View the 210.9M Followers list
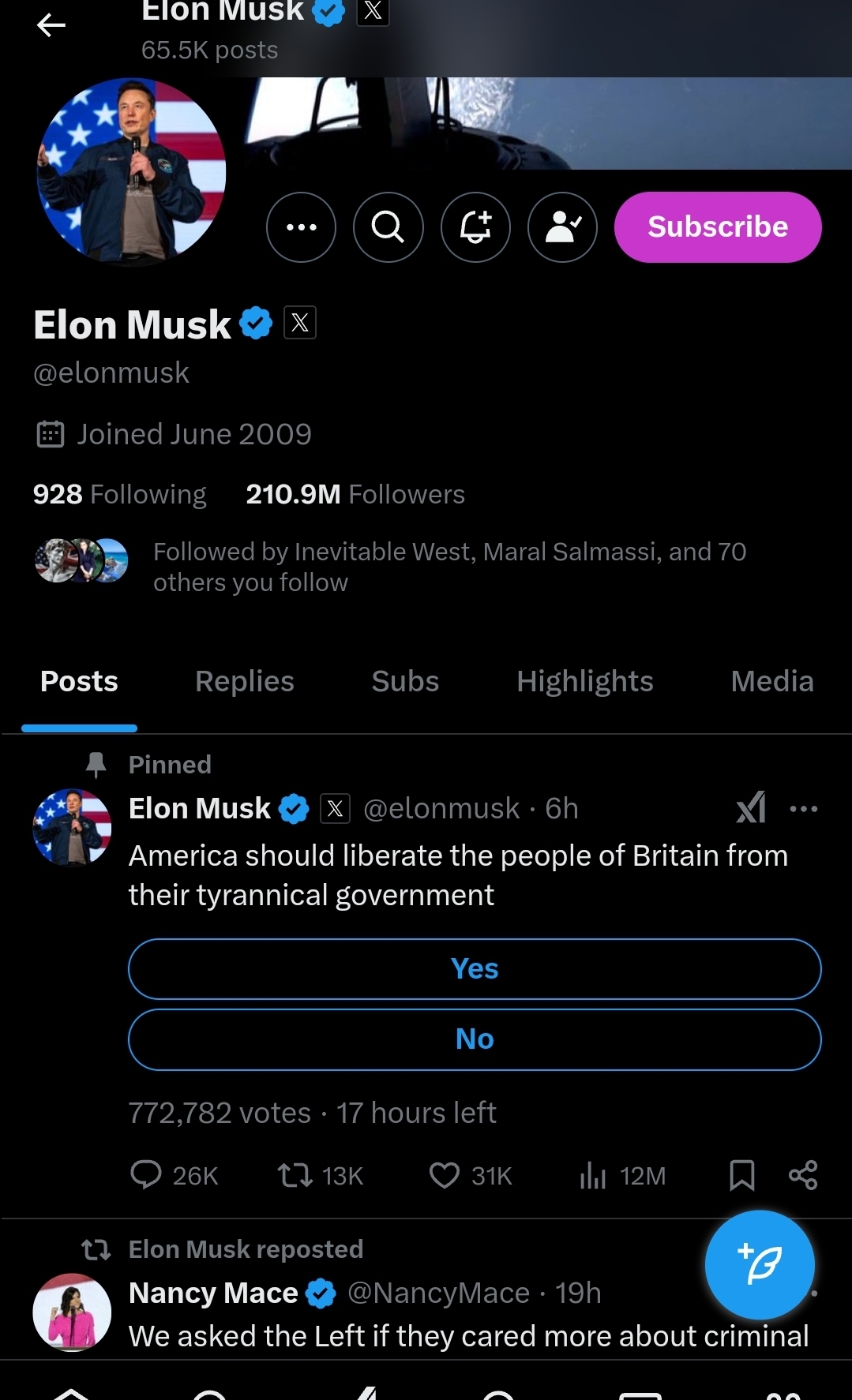 point(355,494)
